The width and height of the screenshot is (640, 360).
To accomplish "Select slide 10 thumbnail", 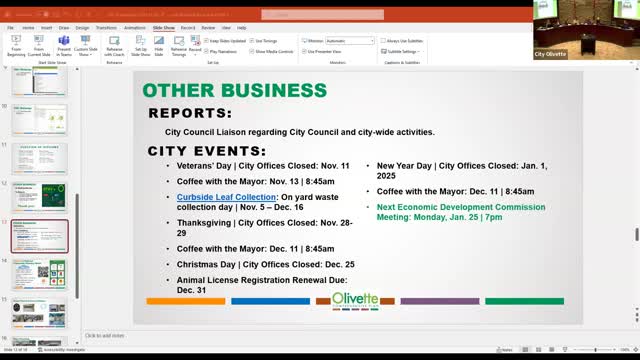I will (x=40, y=120).
